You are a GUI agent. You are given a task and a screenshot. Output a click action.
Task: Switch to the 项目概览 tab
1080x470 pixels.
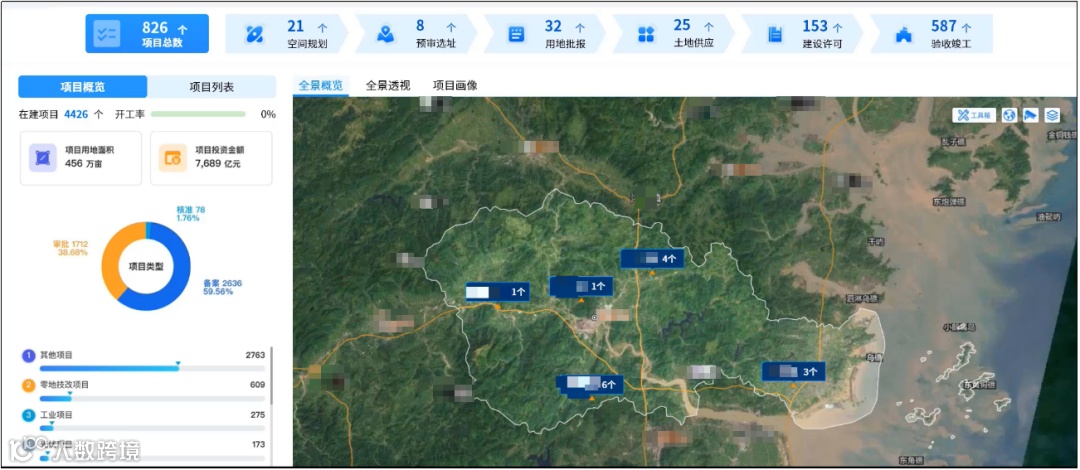[83, 87]
